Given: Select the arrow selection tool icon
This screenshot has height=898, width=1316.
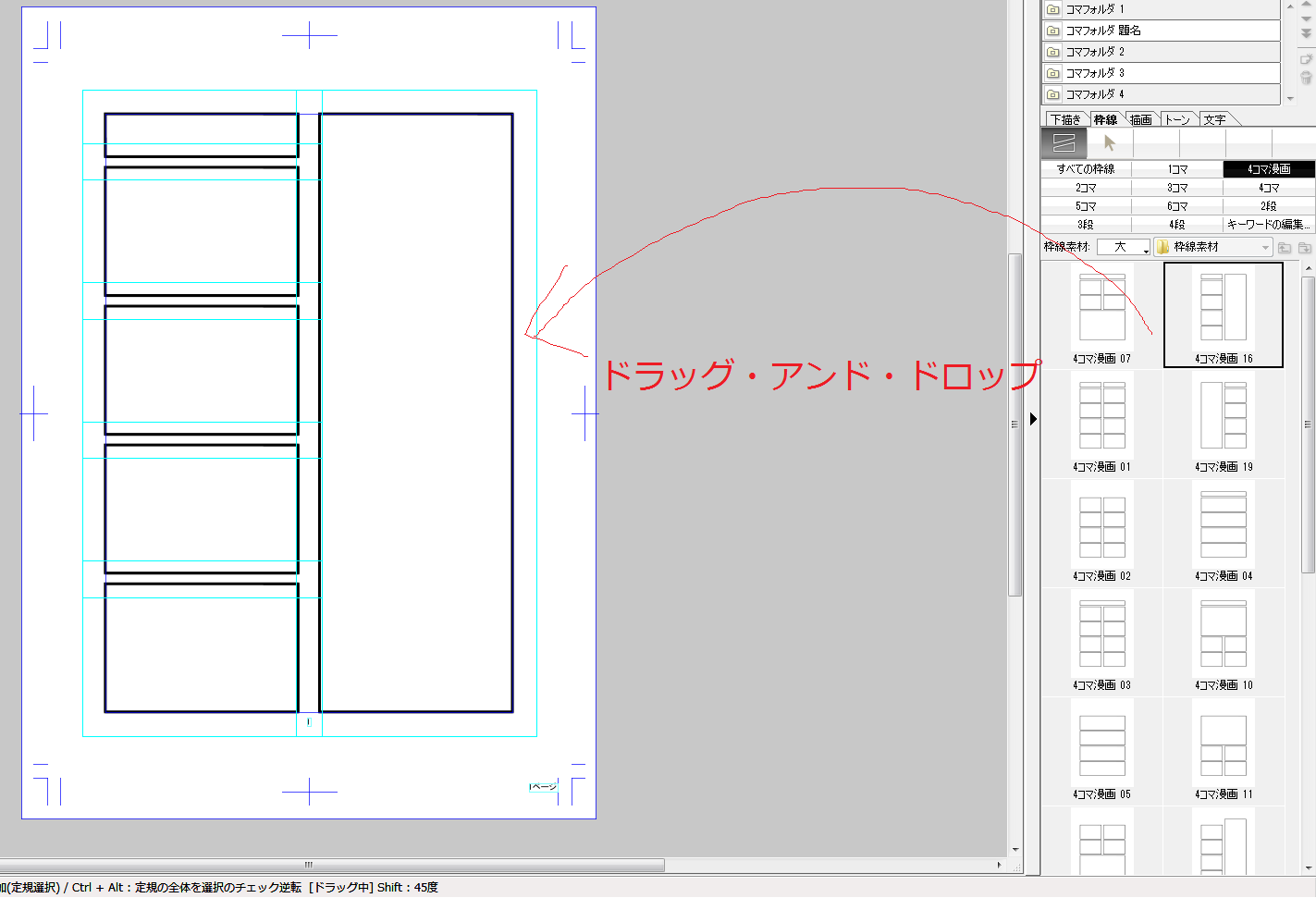Looking at the screenshot, I should (x=1110, y=142).
